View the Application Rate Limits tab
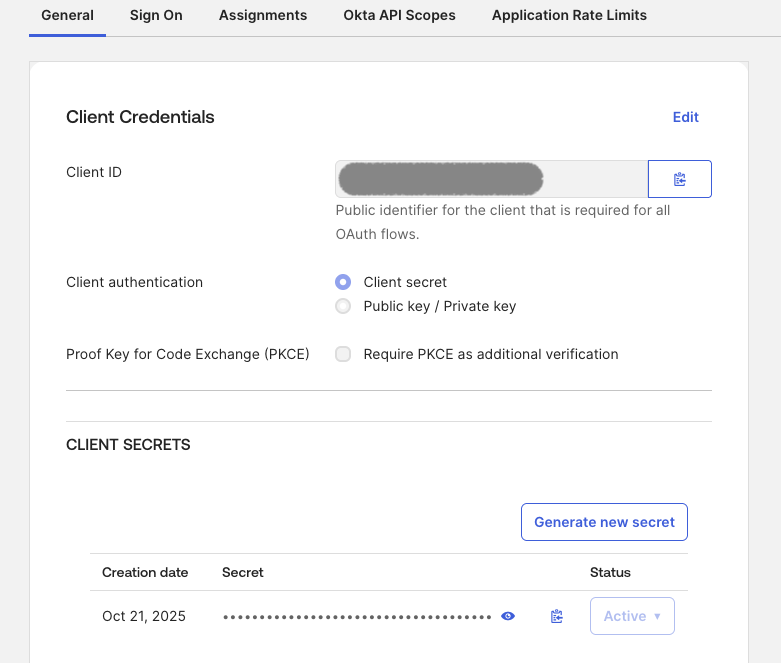The height and width of the screenshot is (663, 781). [x=569, y=15]
